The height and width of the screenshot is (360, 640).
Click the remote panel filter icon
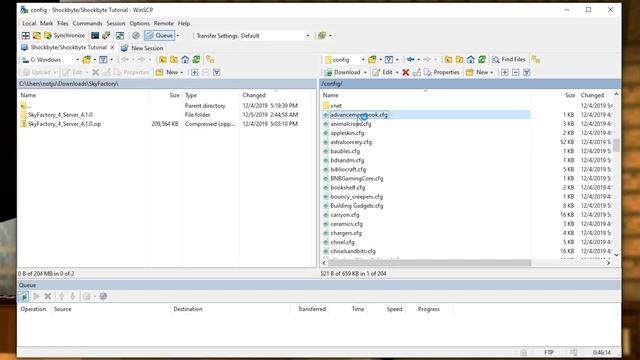[x=389, y=60]
